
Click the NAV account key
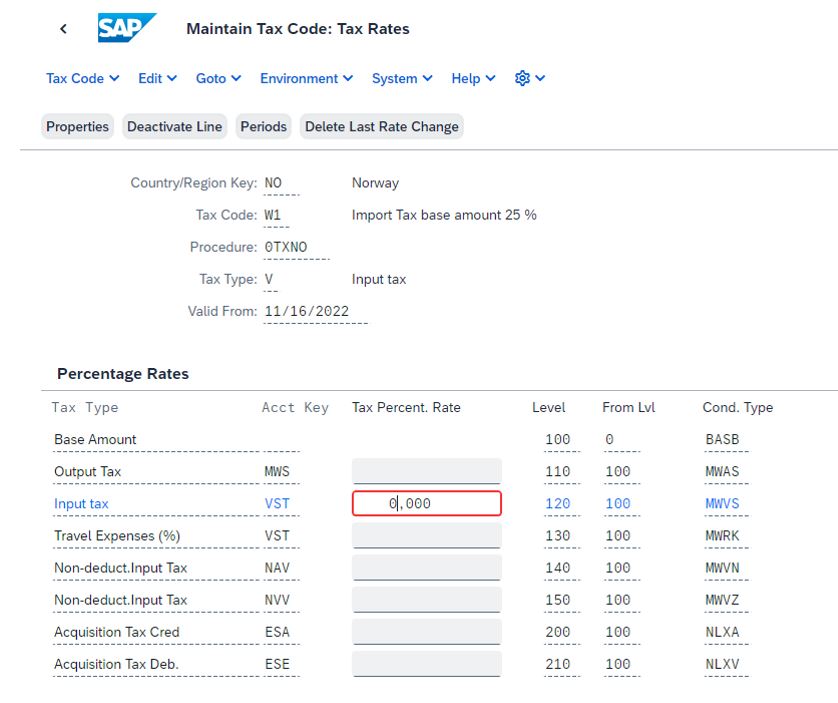(277, 568)
